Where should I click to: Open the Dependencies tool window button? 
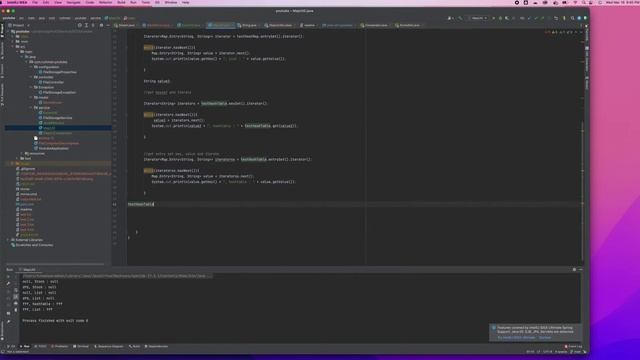tap(156, 347)
